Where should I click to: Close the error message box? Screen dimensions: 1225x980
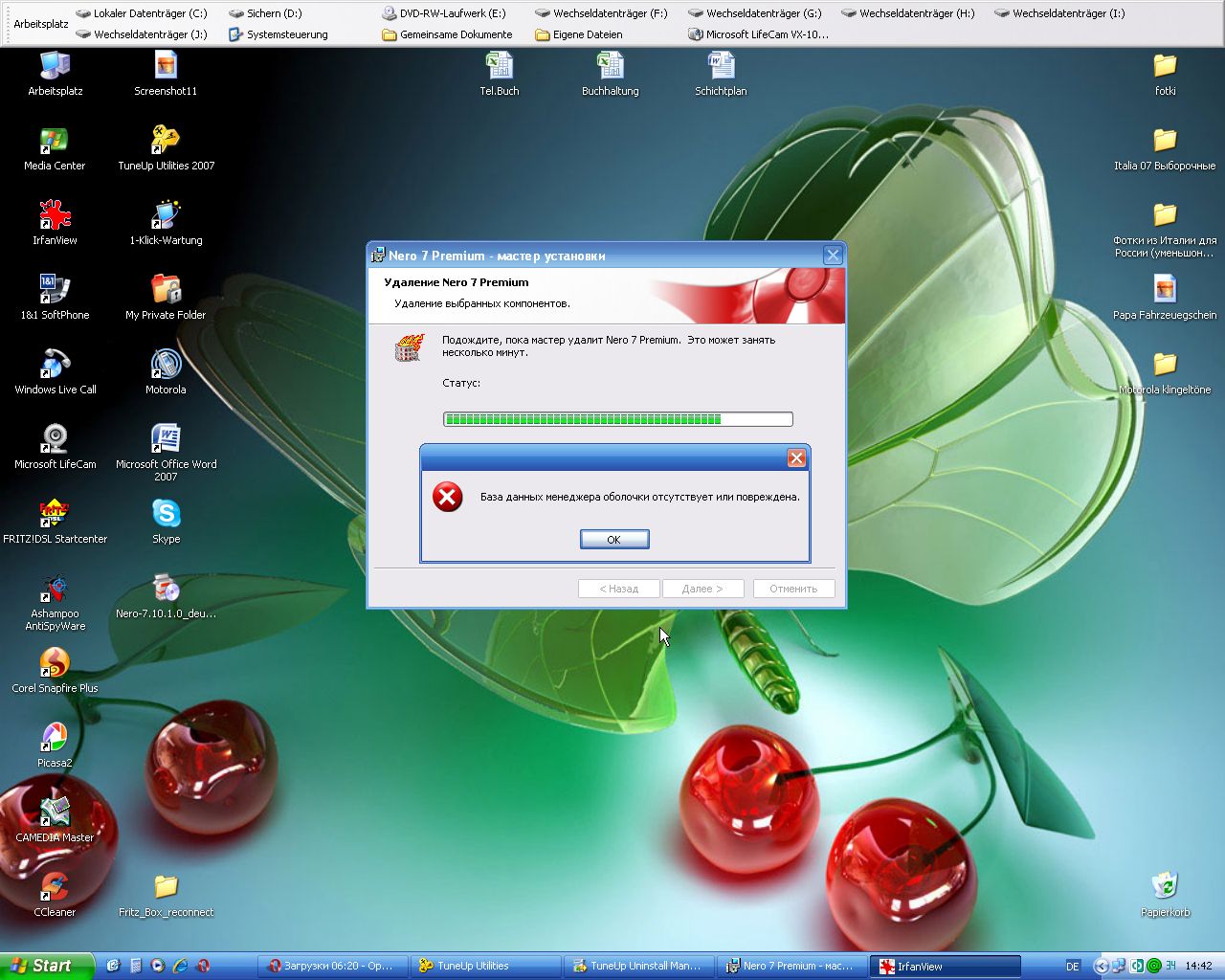point(795,458)
